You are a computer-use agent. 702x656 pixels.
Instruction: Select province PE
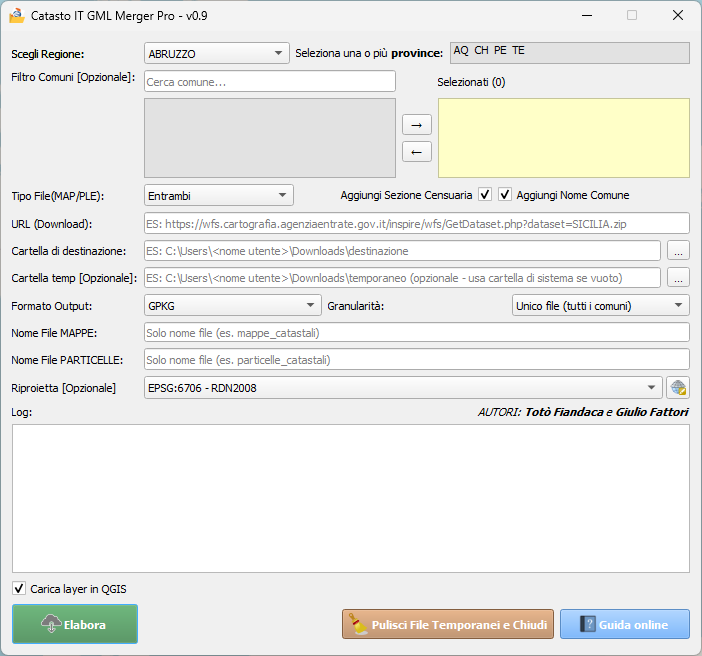click(x=500, y=50)
